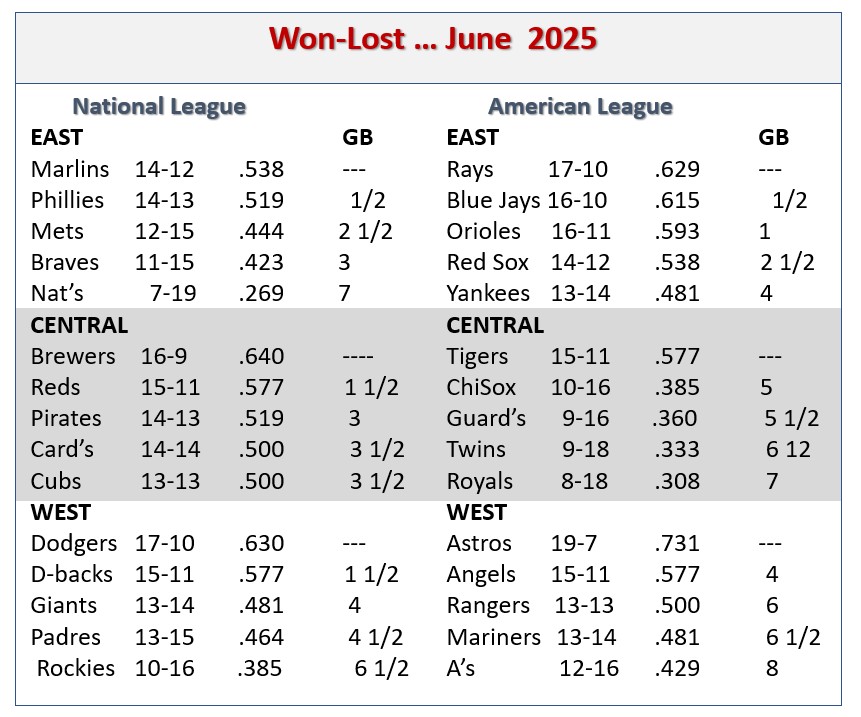
Task: Click the Brewers team name
Action: point(73,356)
